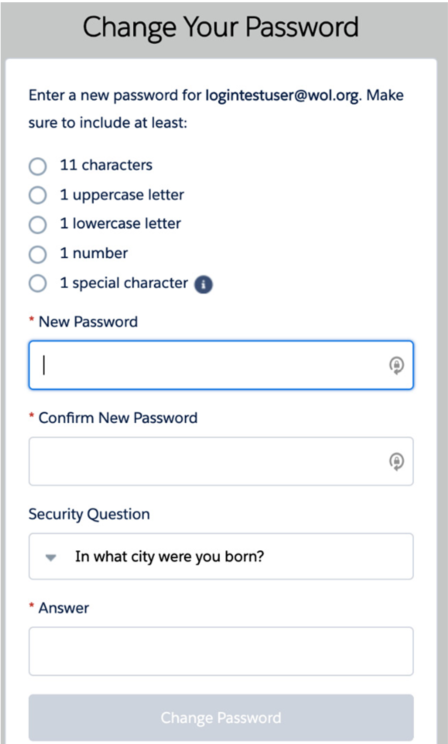
Task: Select the 1 number indicator circle
Action: click(x=38, y=254)
